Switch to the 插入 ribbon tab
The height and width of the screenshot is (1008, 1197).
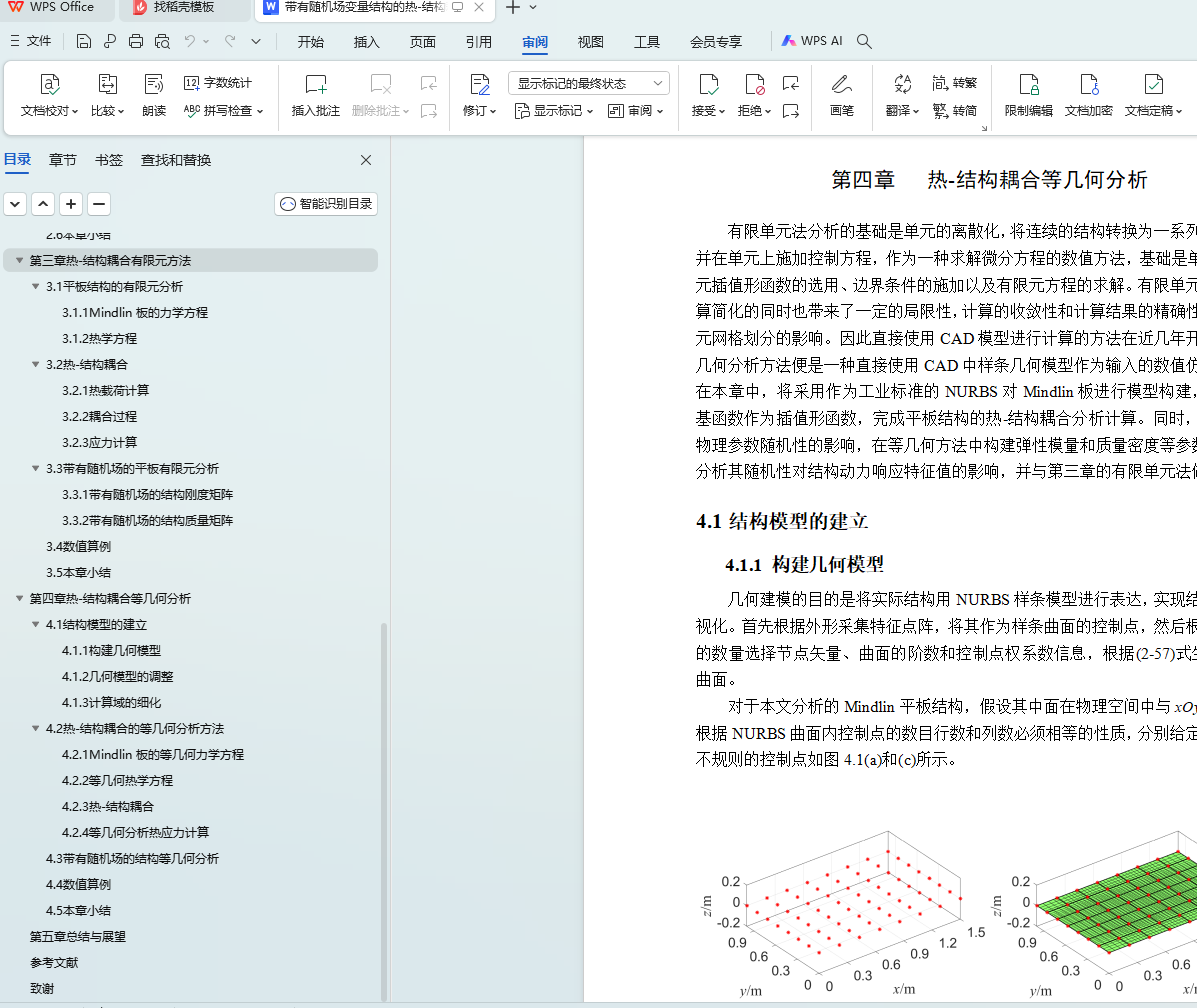click(x=366, y=42)
